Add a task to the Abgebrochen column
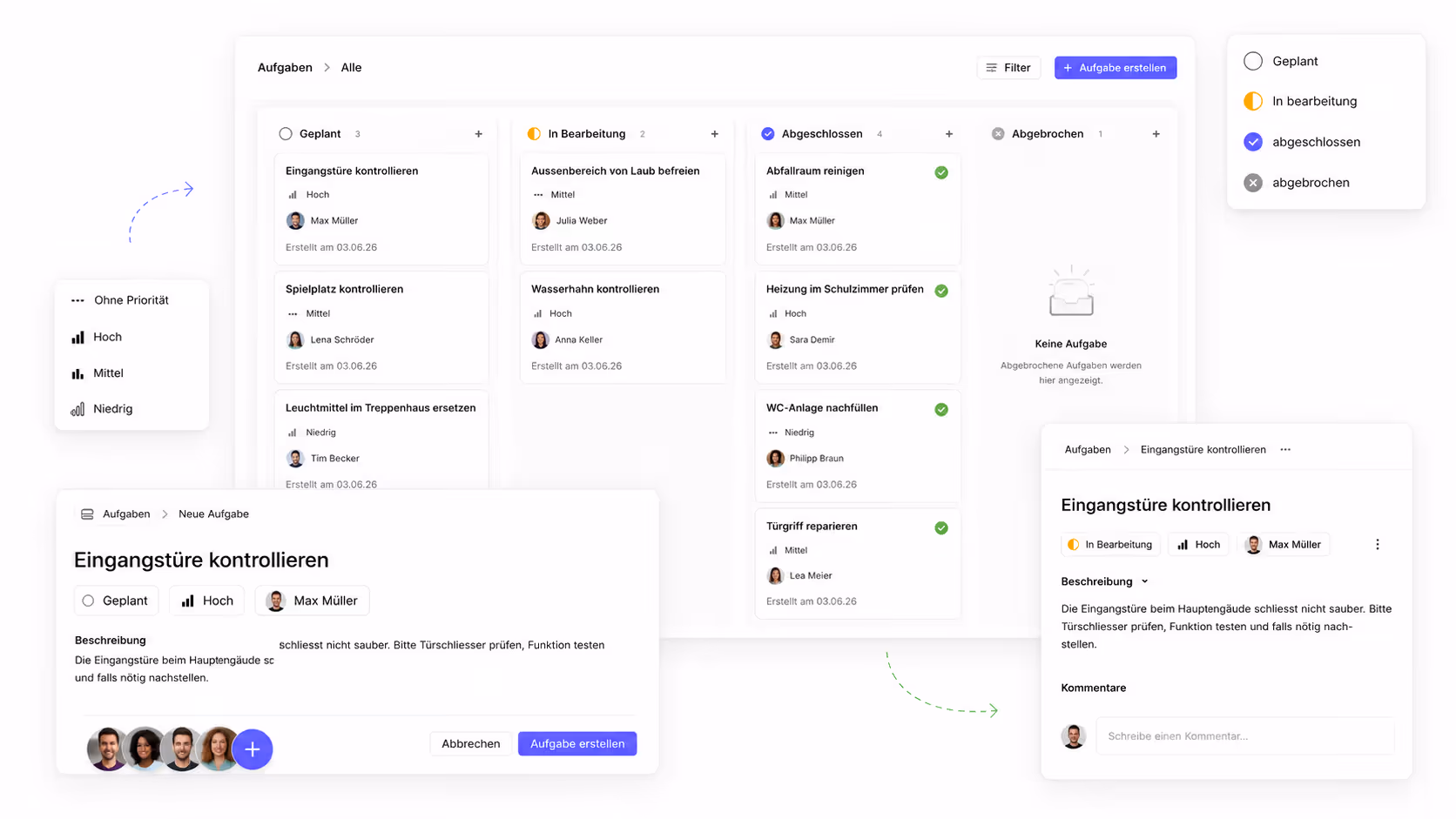The width and height of the screenshot is (1456, 819). tap(1156, 134)
